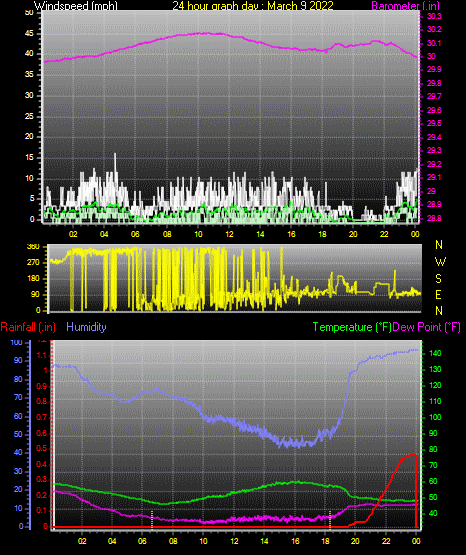Click the "29.6" barometer axis value
This screenshot has height=555, width=466.
coord(434,110)
